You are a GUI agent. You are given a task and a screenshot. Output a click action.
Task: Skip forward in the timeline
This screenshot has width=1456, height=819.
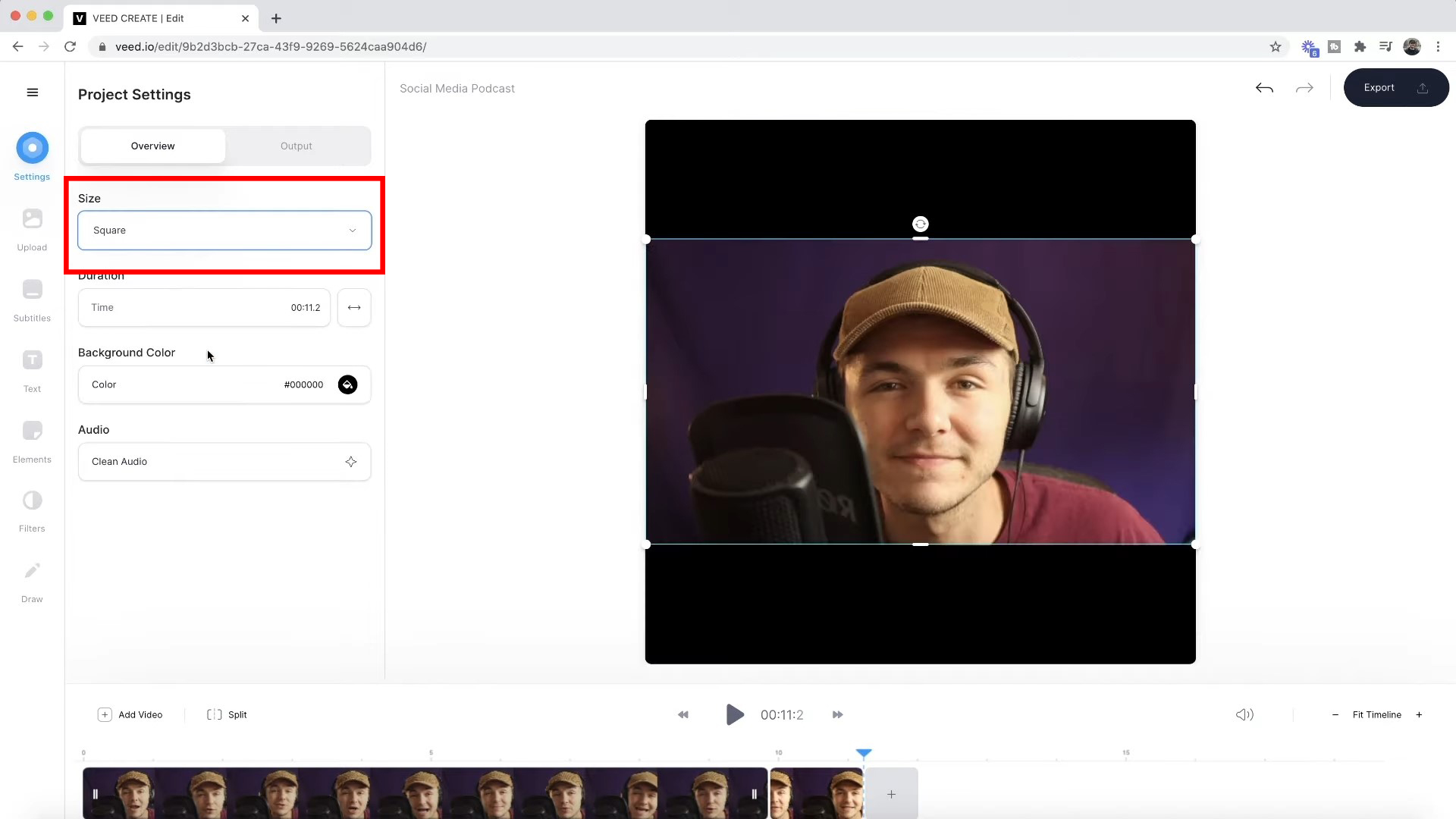838,715
